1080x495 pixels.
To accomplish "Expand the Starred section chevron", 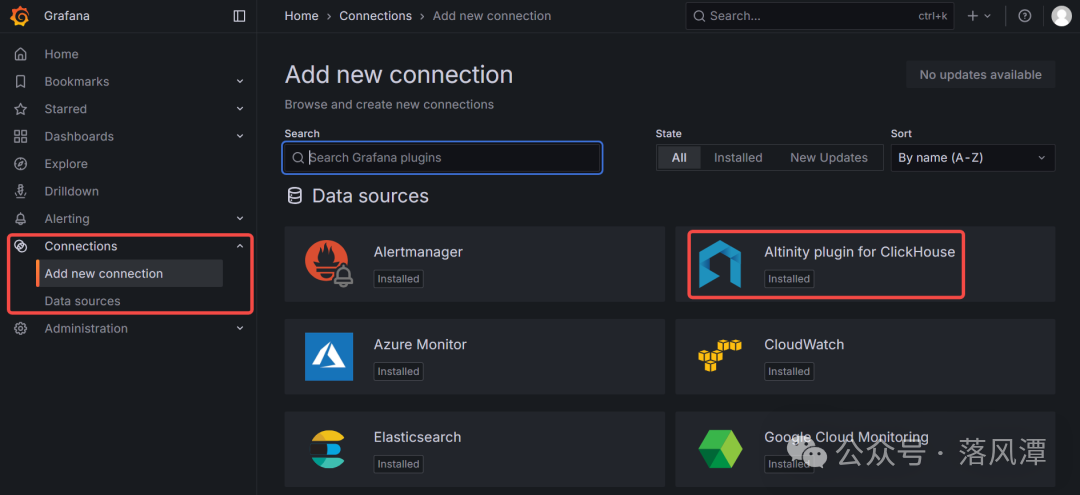I will tap(240, 109).
